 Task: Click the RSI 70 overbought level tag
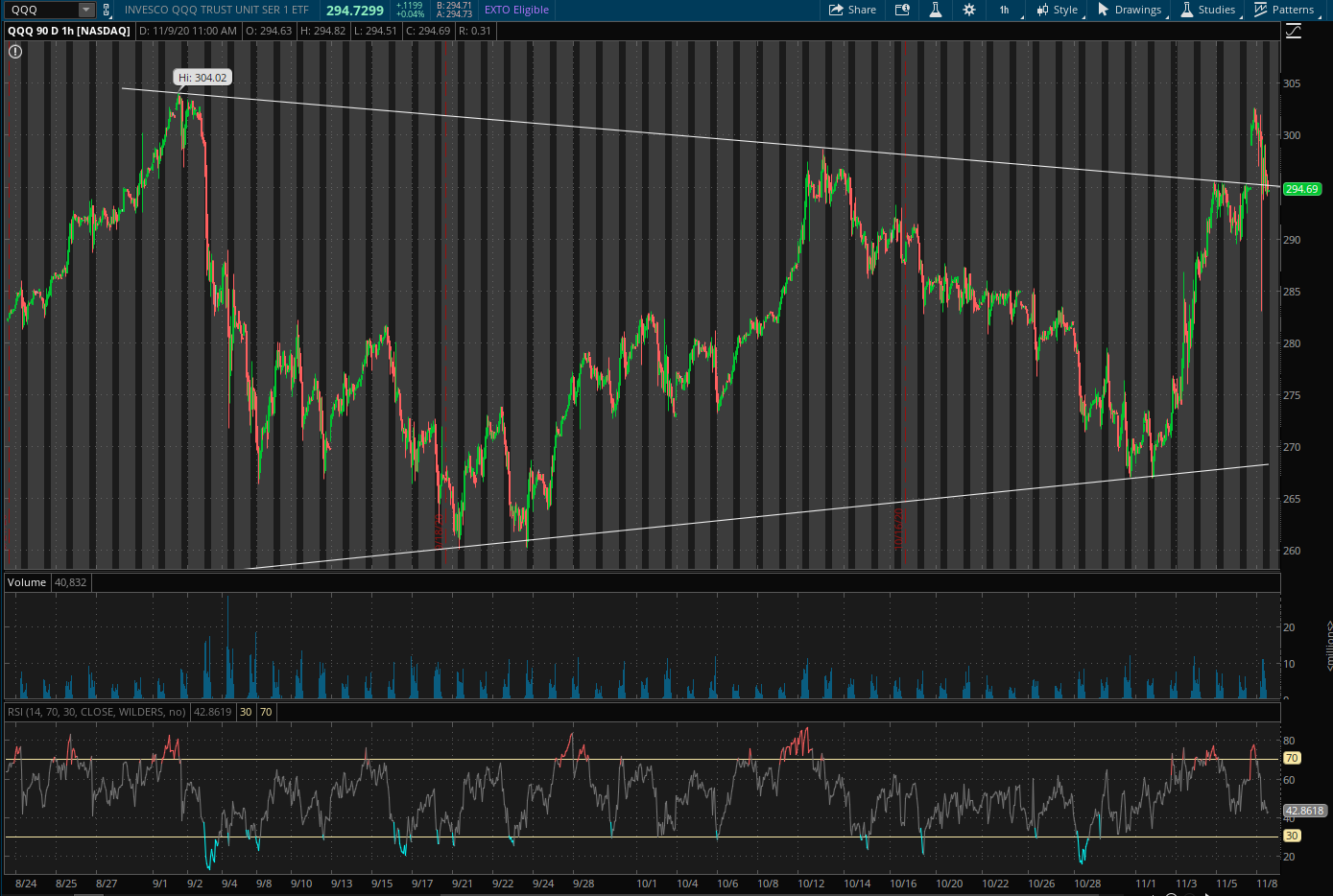1292,758
